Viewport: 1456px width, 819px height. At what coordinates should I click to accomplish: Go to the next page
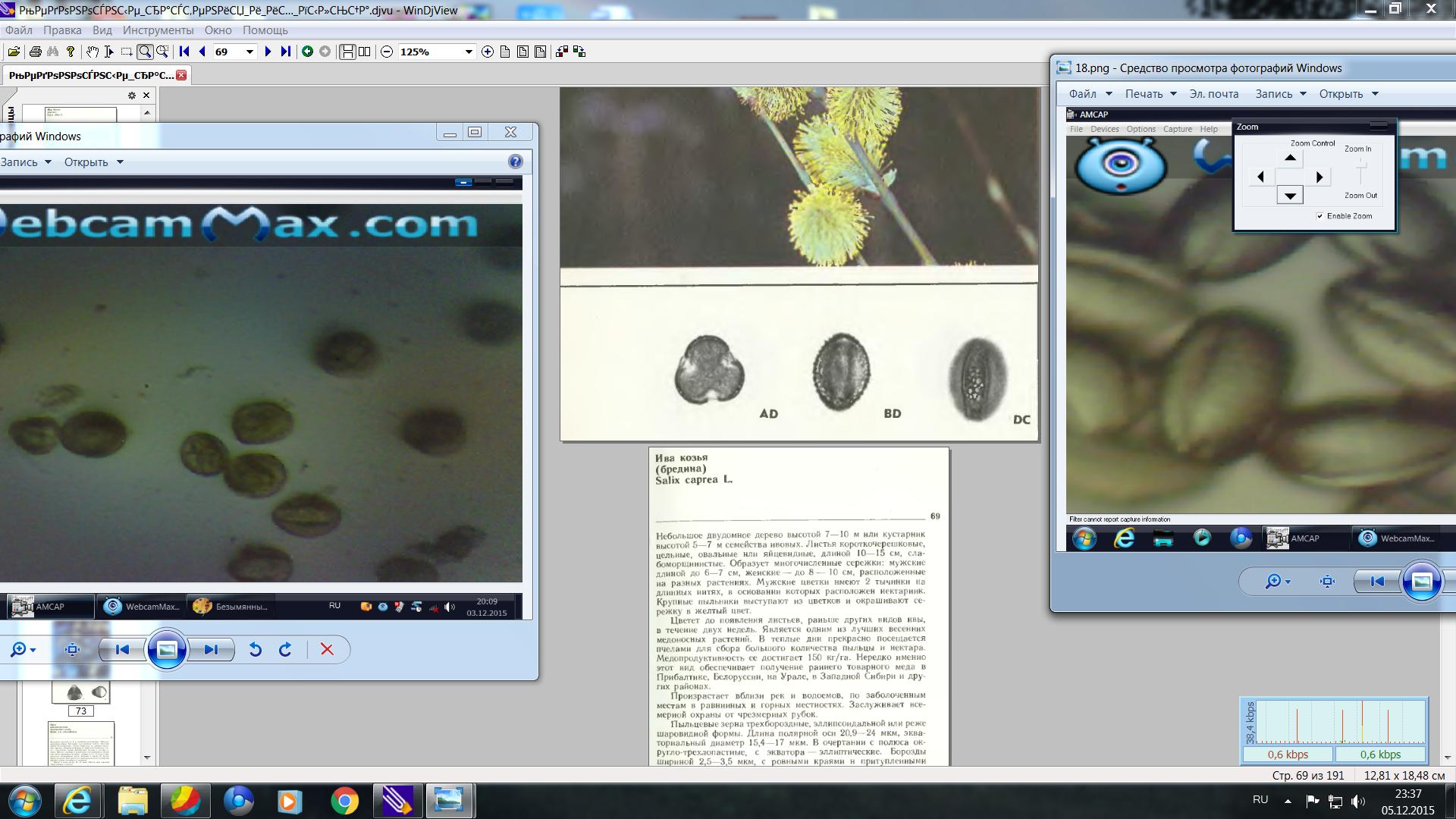click(x=268, y=52)
